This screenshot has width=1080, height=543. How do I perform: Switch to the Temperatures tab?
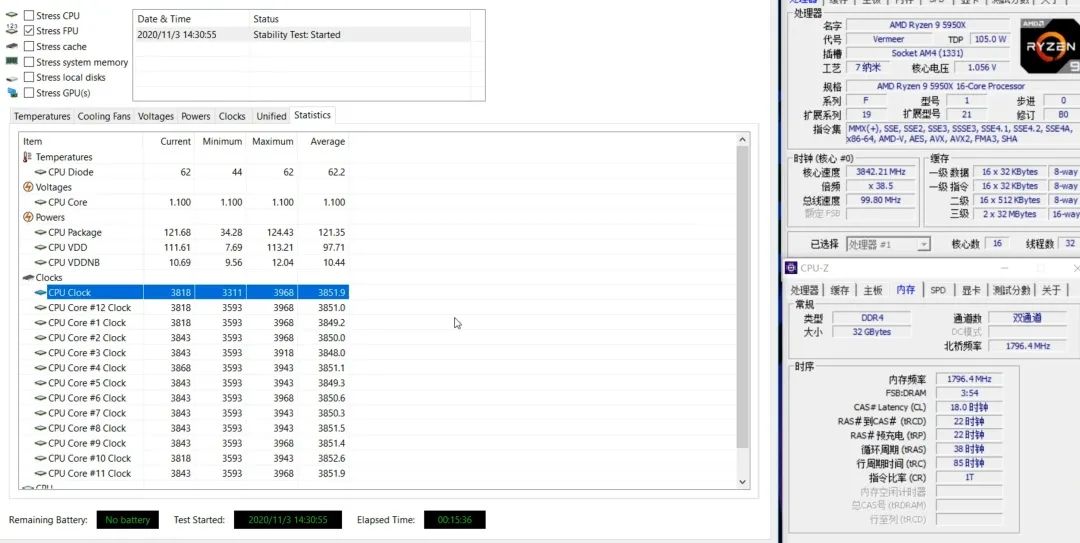[x=42, y=116]
